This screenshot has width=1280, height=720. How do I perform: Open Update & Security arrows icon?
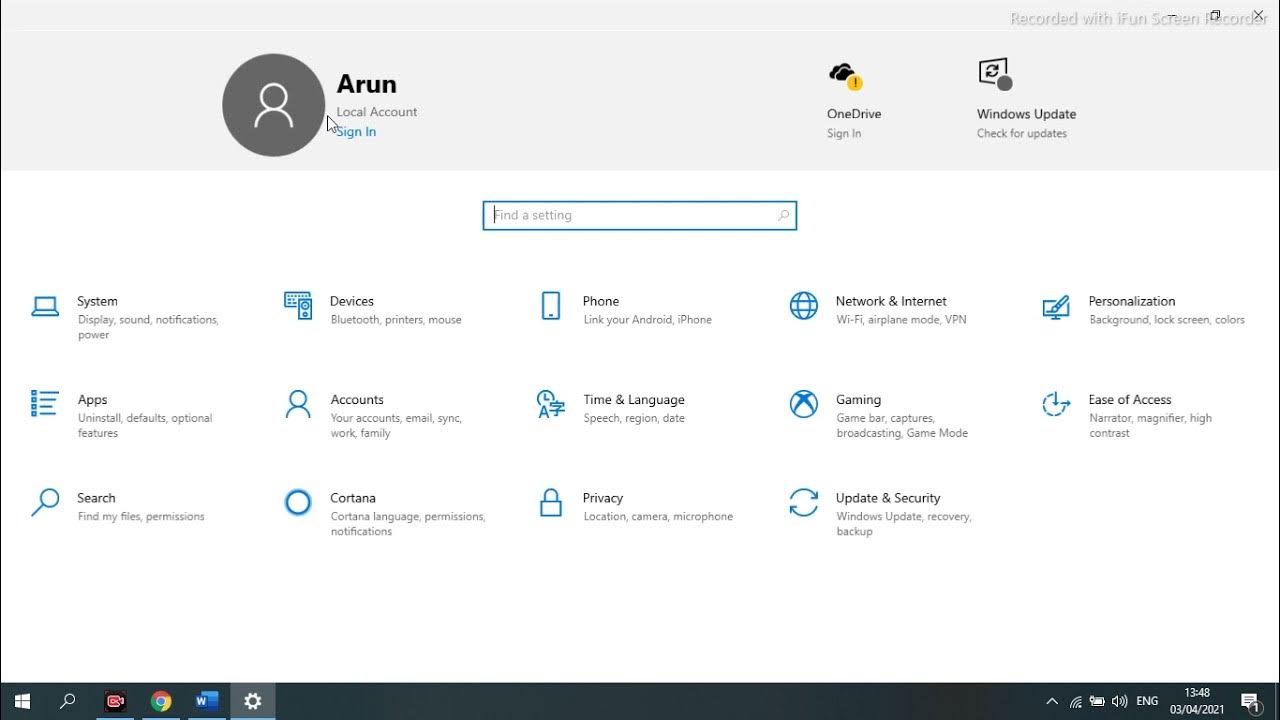[804, 502]
